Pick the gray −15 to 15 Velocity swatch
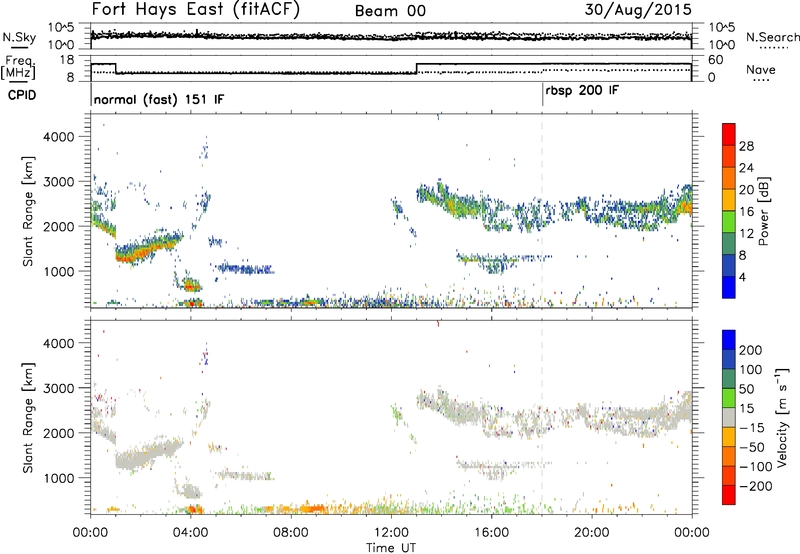This screenshot has height=554, width=800. coord(729,417)
